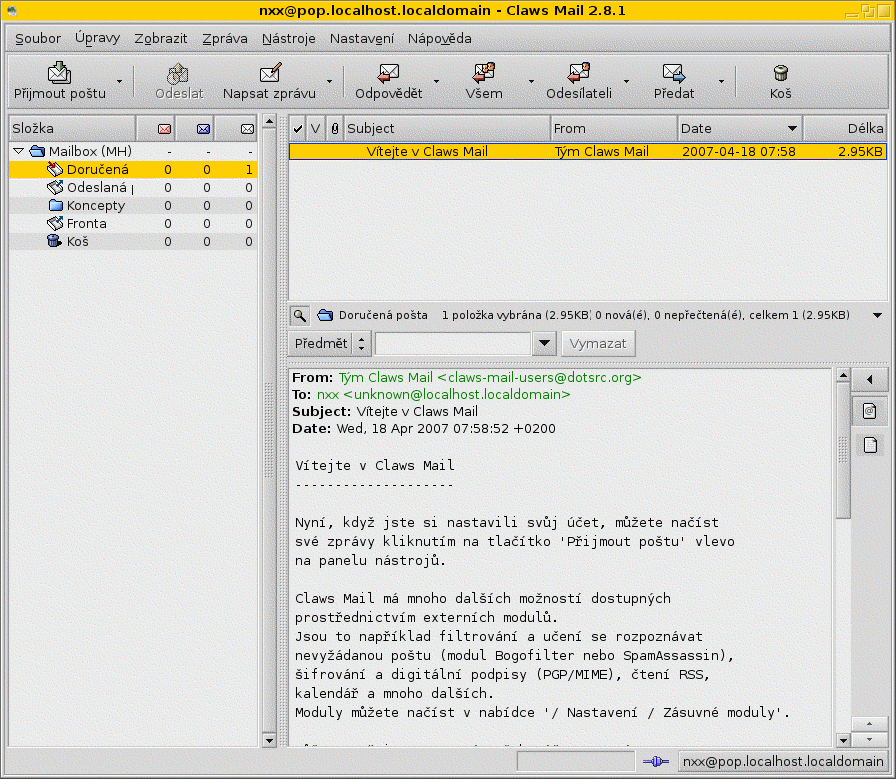Open the search history dropdown arrow
The height and width of the screenshot is (779, 896).
tap(545, 343)
